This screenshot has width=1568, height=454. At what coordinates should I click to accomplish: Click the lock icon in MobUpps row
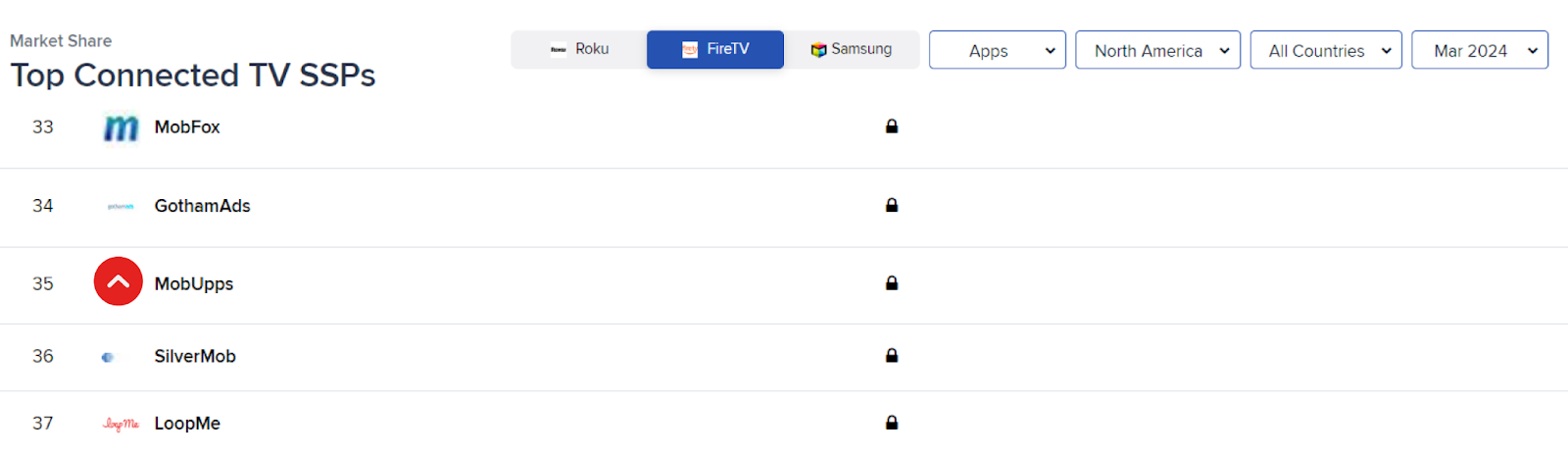[892, 282]
